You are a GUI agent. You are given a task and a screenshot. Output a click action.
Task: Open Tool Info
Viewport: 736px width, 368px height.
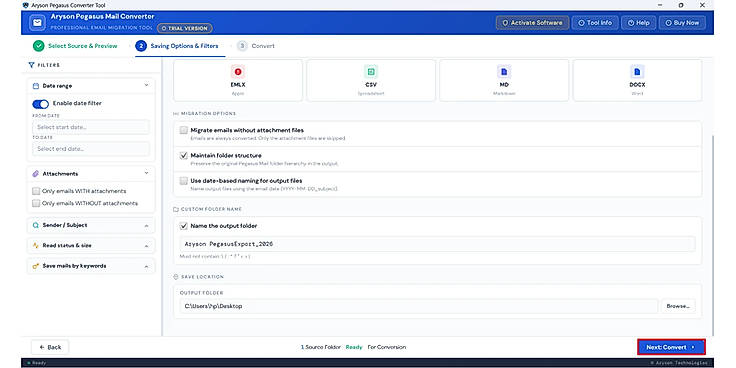tap(595, 23)
